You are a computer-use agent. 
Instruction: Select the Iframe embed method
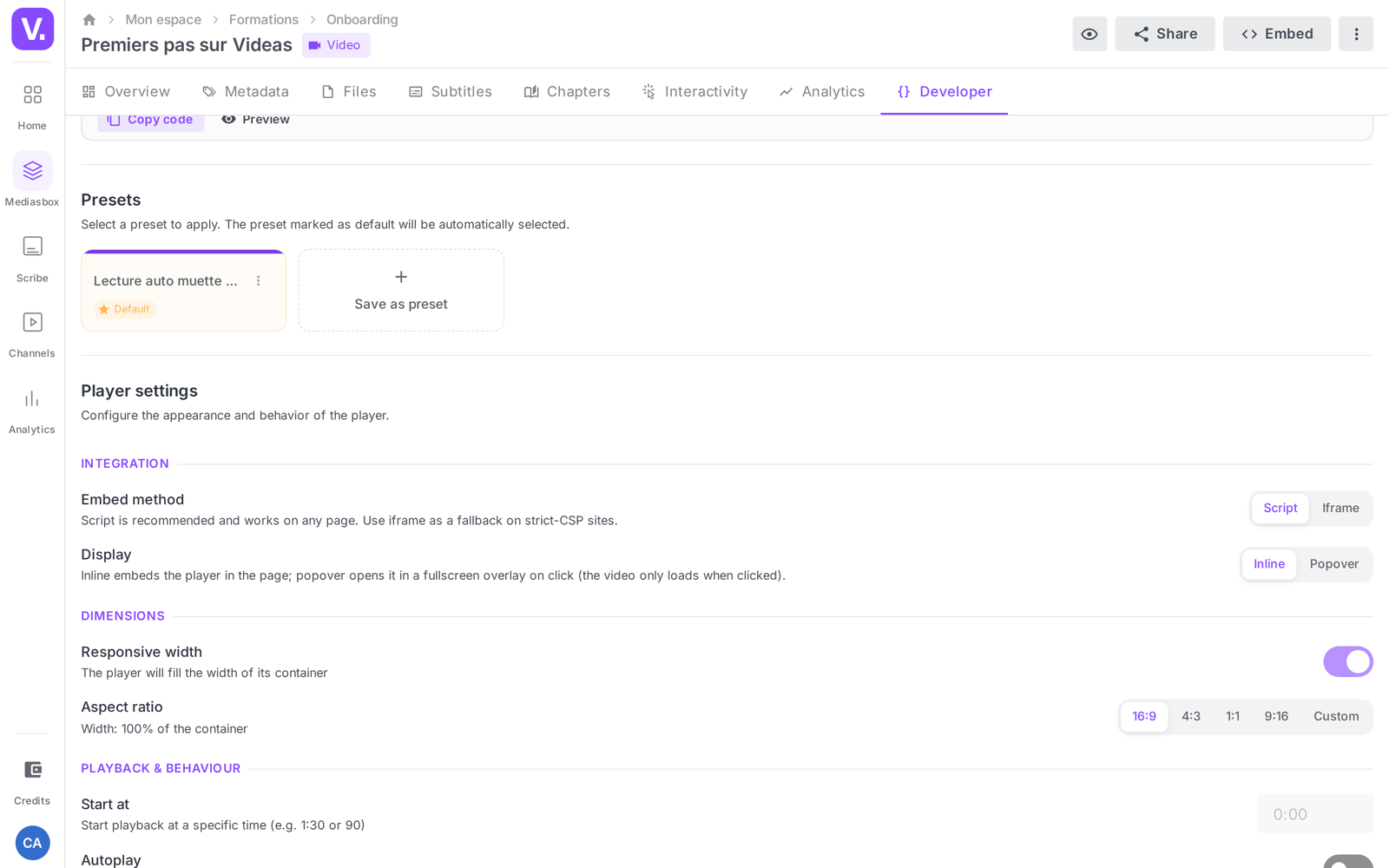tap(1340, 509)
